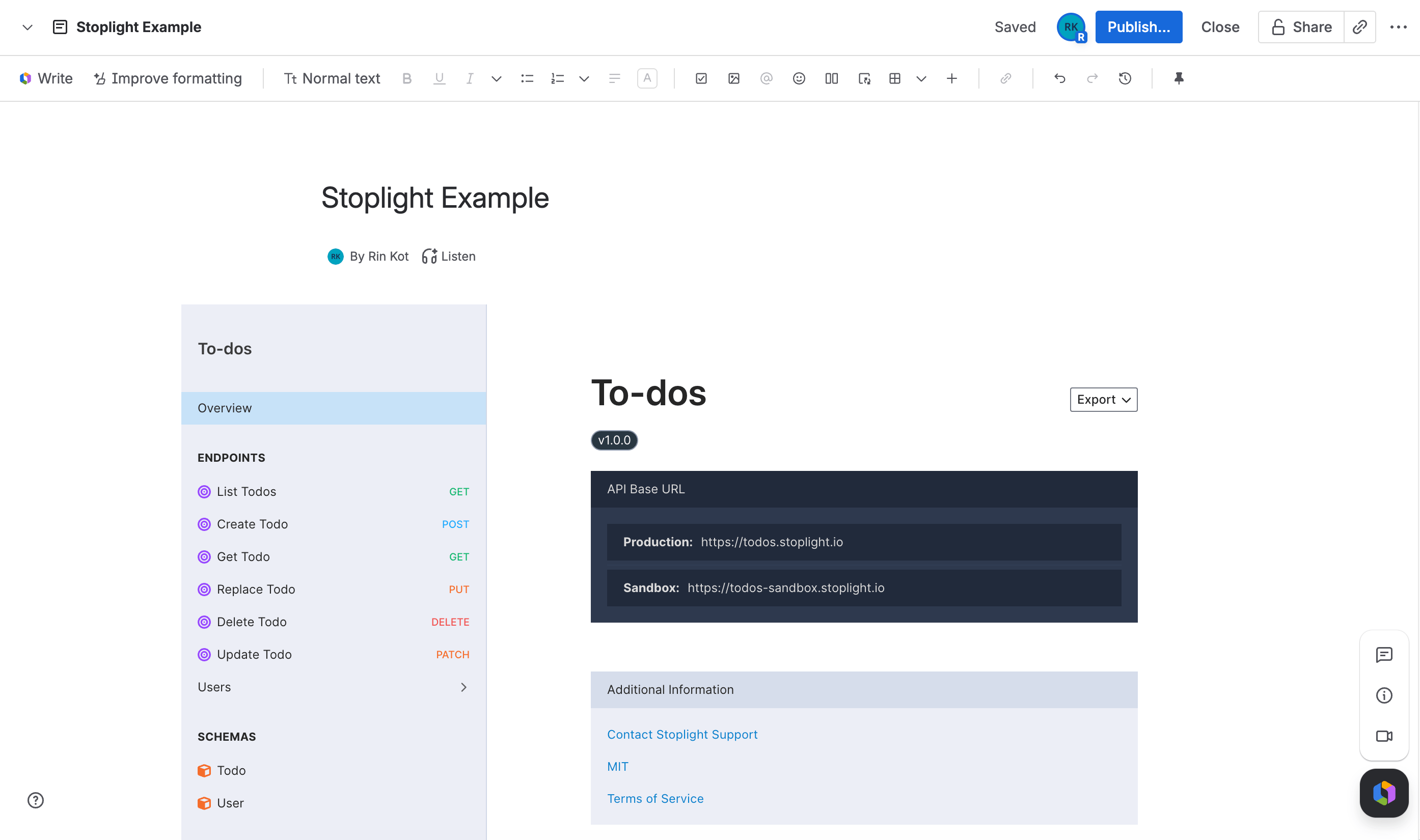
Task: Click the video recording icon
Action: point(1384,736)
